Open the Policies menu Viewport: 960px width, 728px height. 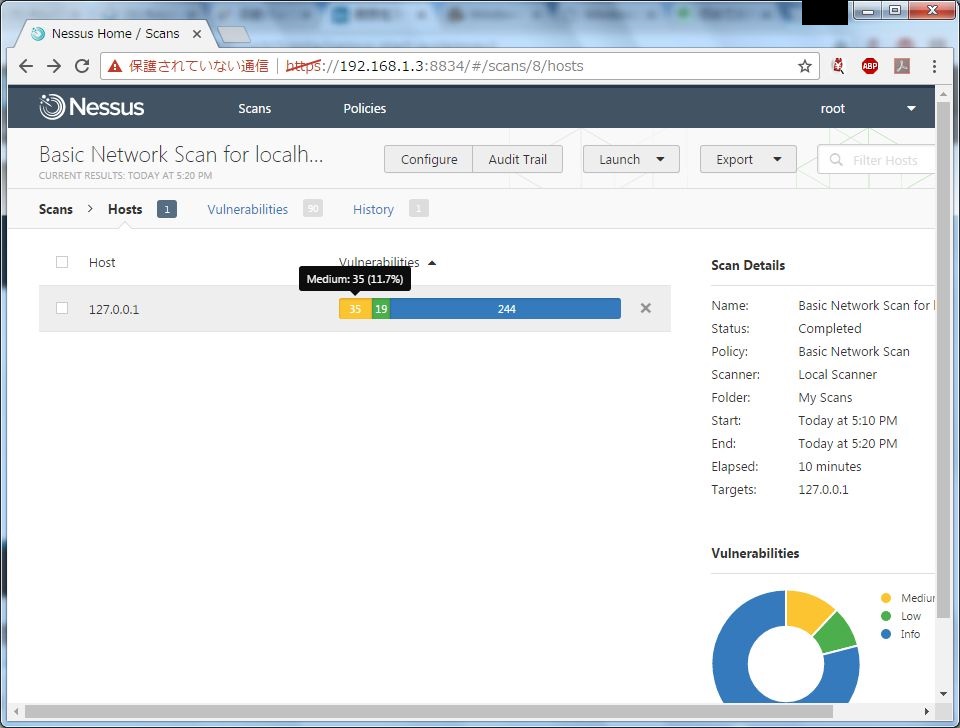(x=365, y=108)
